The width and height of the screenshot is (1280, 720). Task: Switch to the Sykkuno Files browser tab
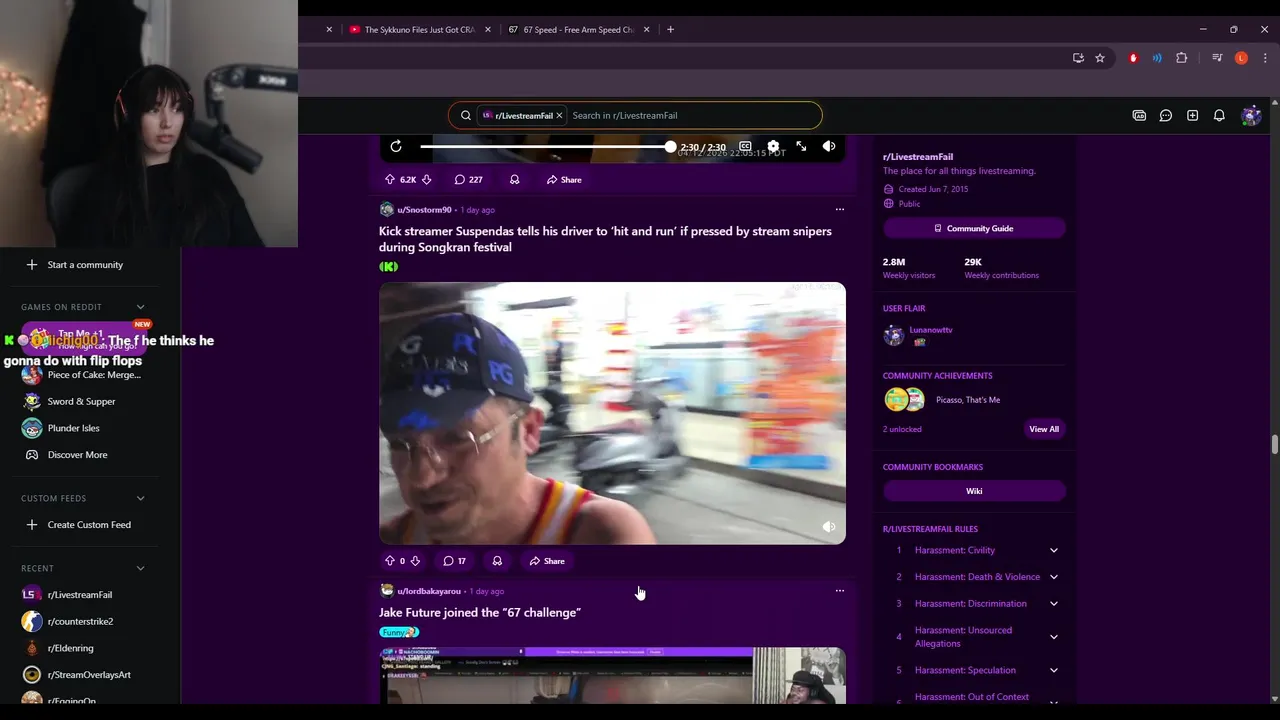tap(419, 30)
